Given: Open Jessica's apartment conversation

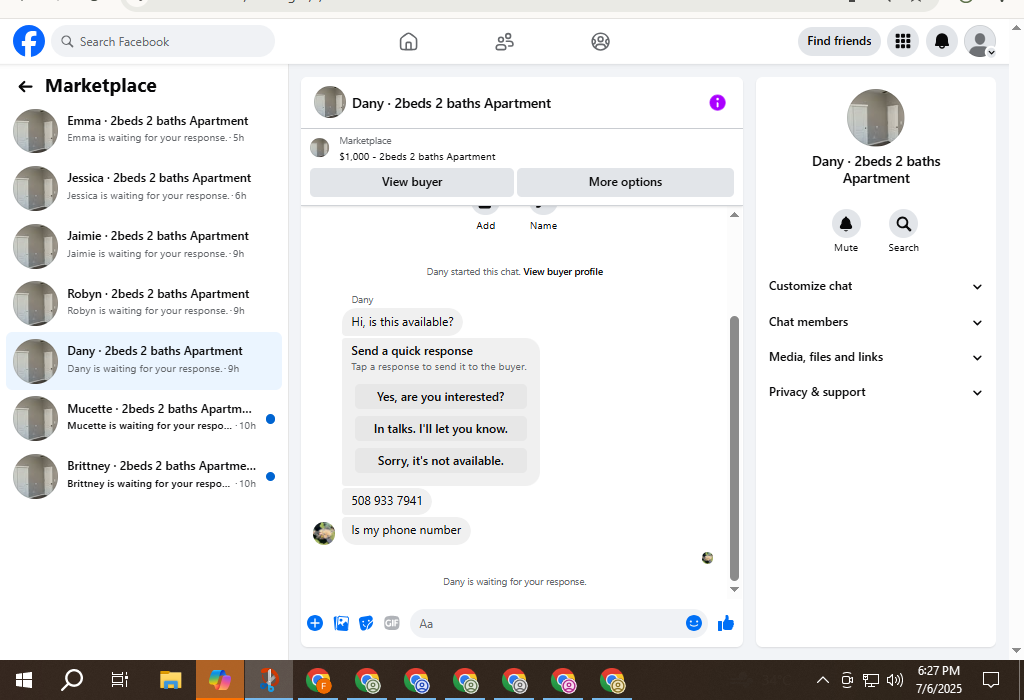Looking at the screenshot, I should tap(144, 187).
